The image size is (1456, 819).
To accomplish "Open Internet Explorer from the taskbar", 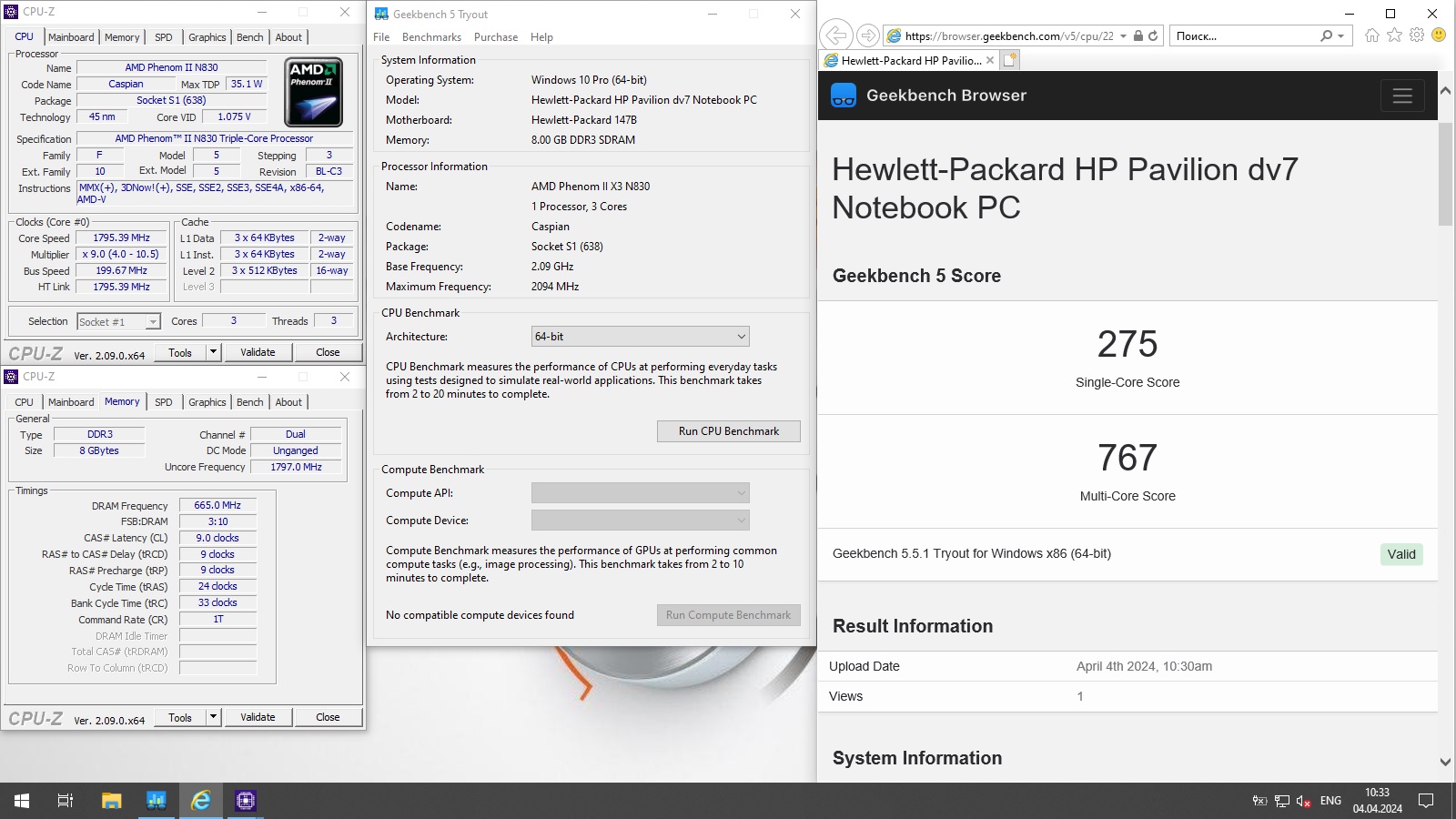I will coord(200,801).
